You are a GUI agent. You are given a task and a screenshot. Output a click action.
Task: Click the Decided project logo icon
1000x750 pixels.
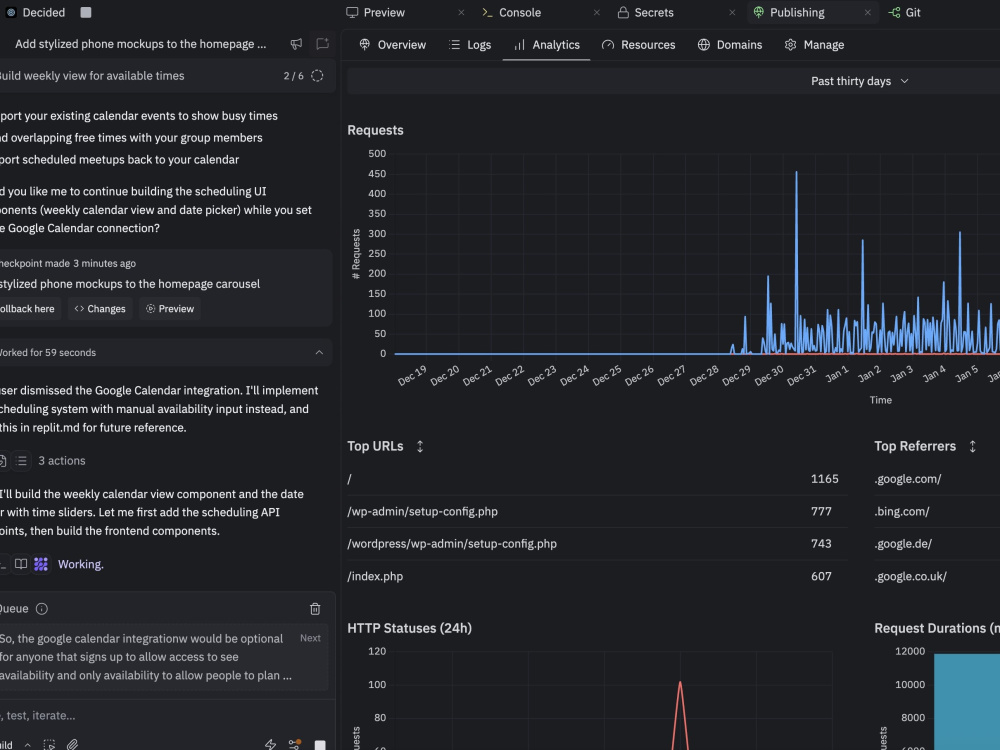click(x=11, y=12)
